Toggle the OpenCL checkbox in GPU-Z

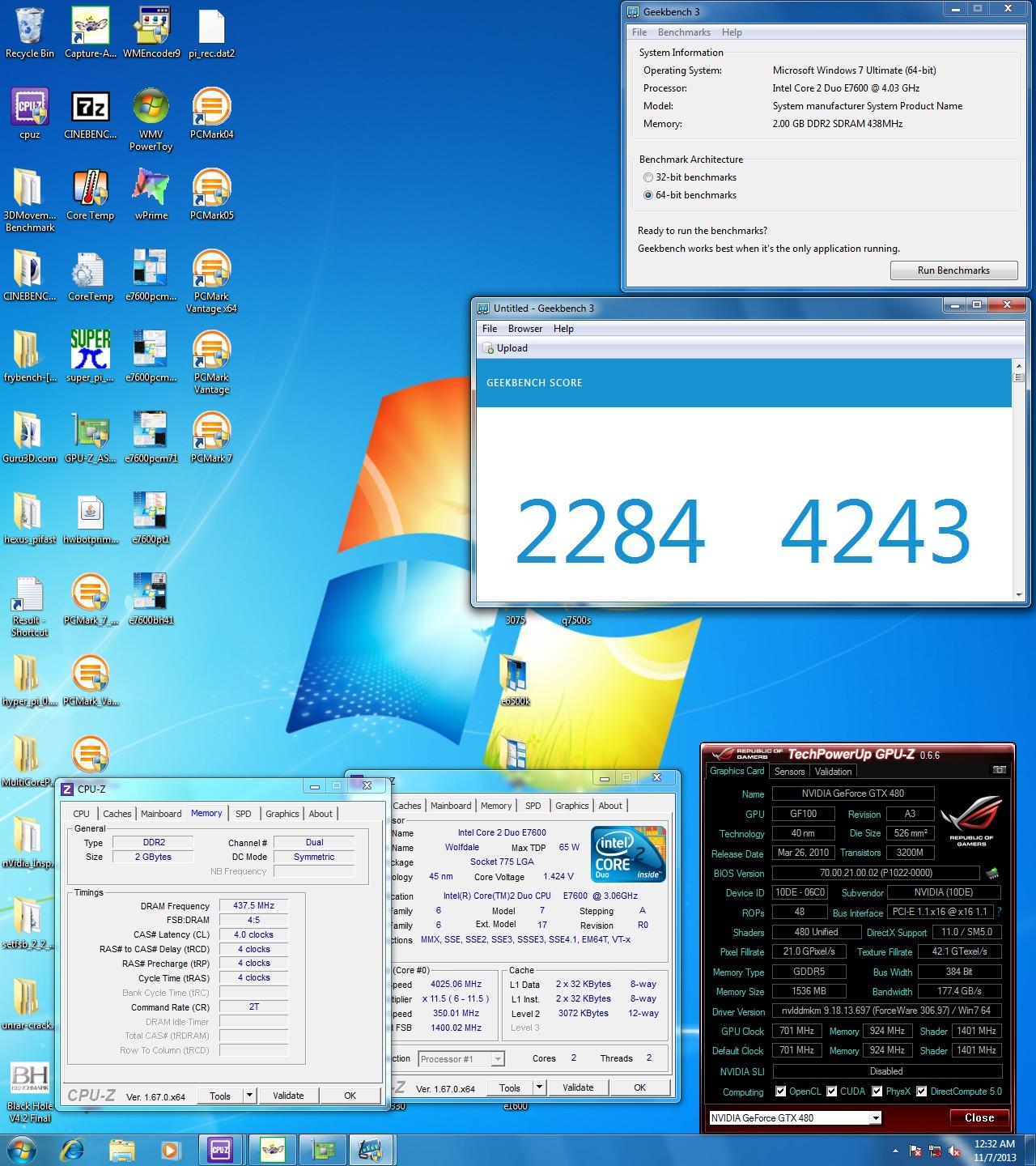coord(781,1092)
